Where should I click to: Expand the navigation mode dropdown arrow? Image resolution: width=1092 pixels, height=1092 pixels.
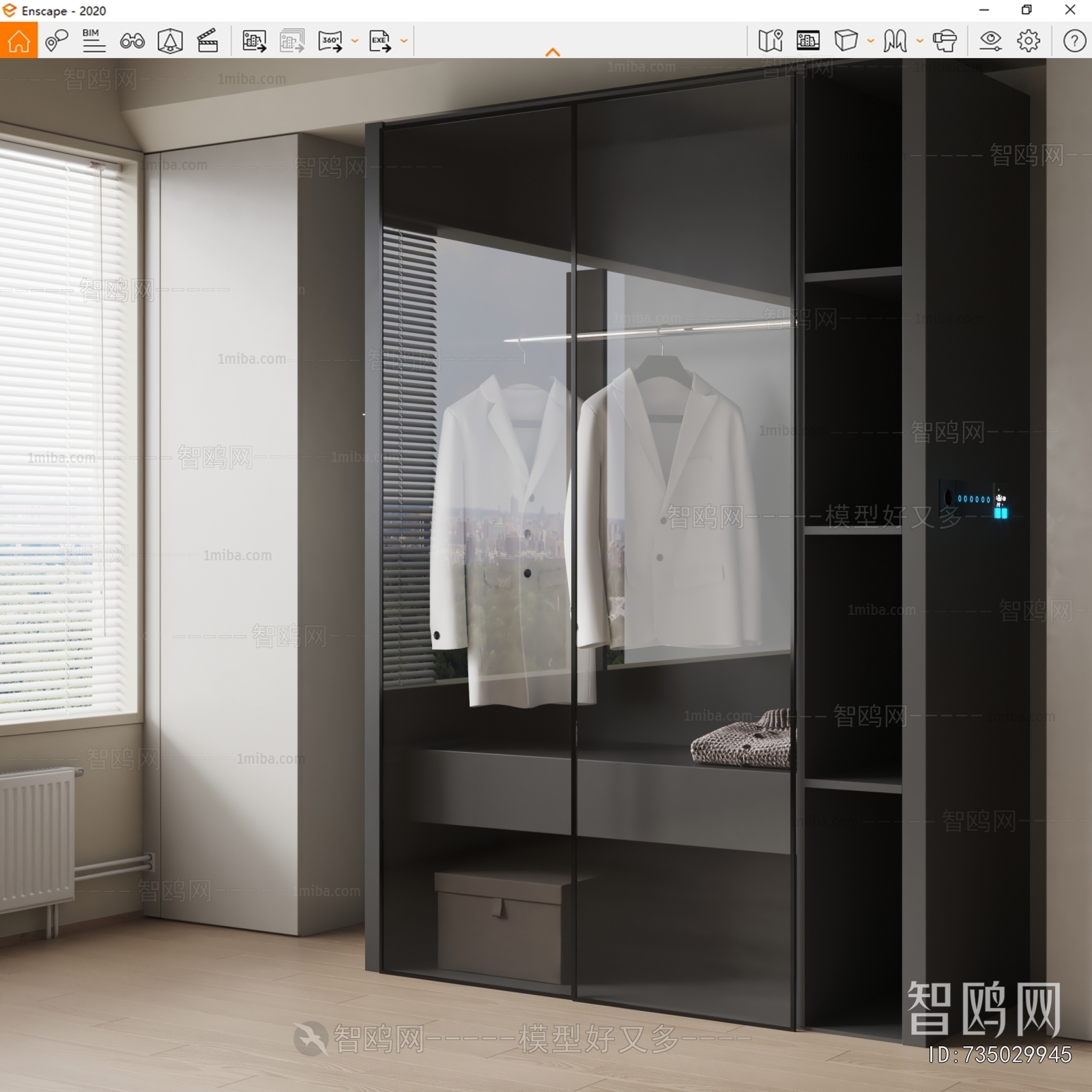pyautogui.click(x=920, y=41)
